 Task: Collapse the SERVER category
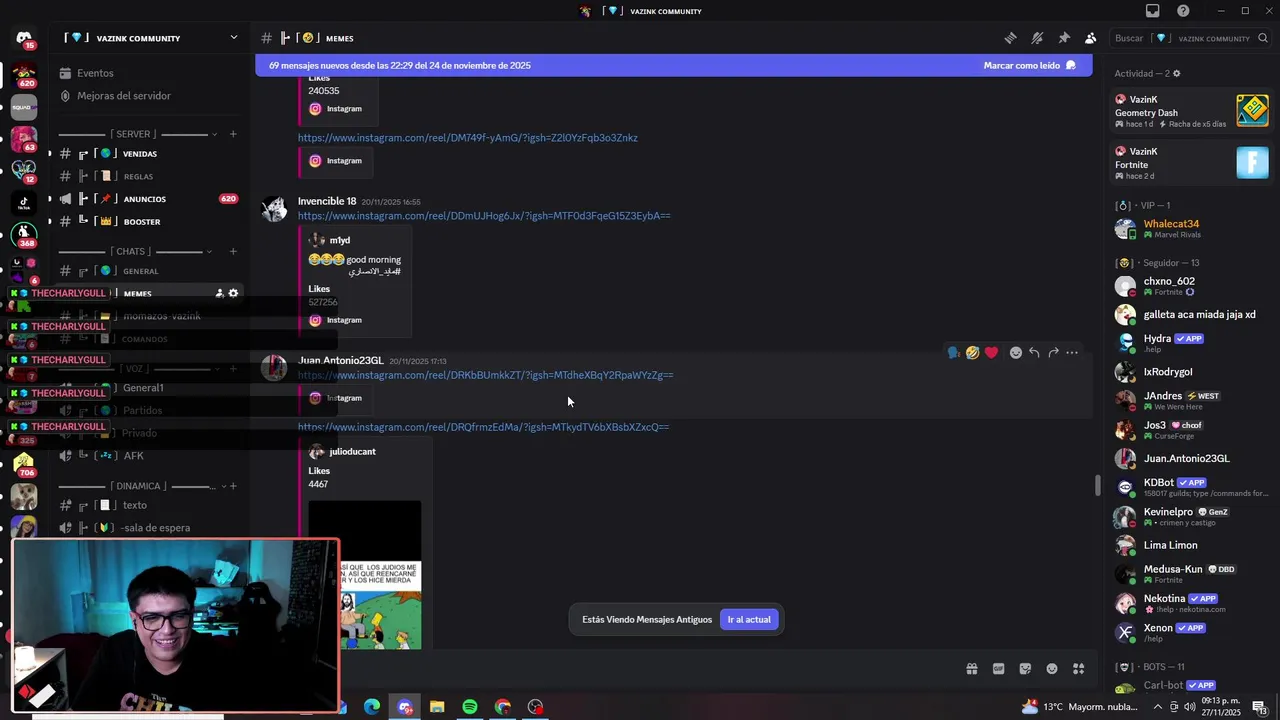[134, 134]
